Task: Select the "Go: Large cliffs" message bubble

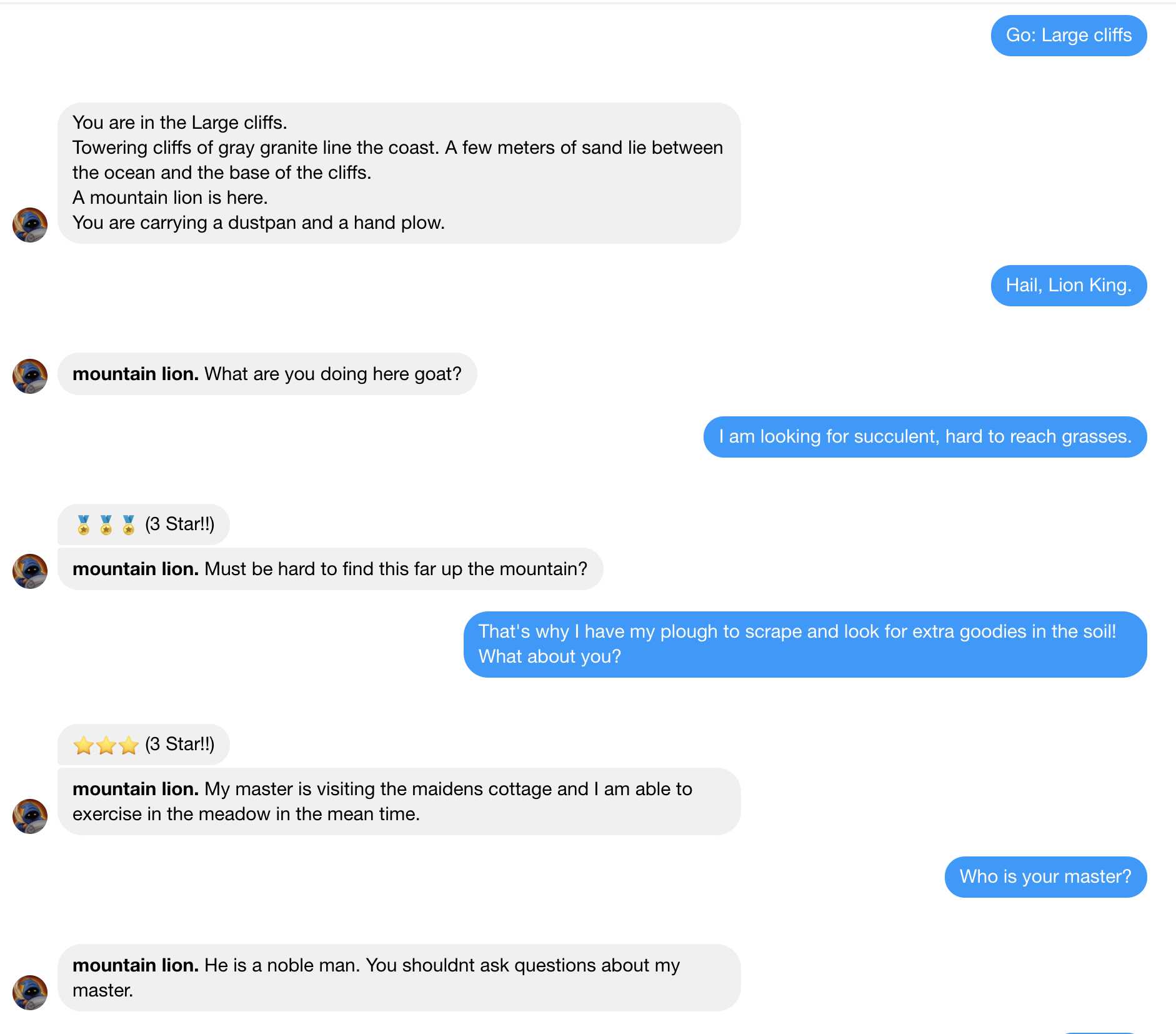Action: (1069, 36)
